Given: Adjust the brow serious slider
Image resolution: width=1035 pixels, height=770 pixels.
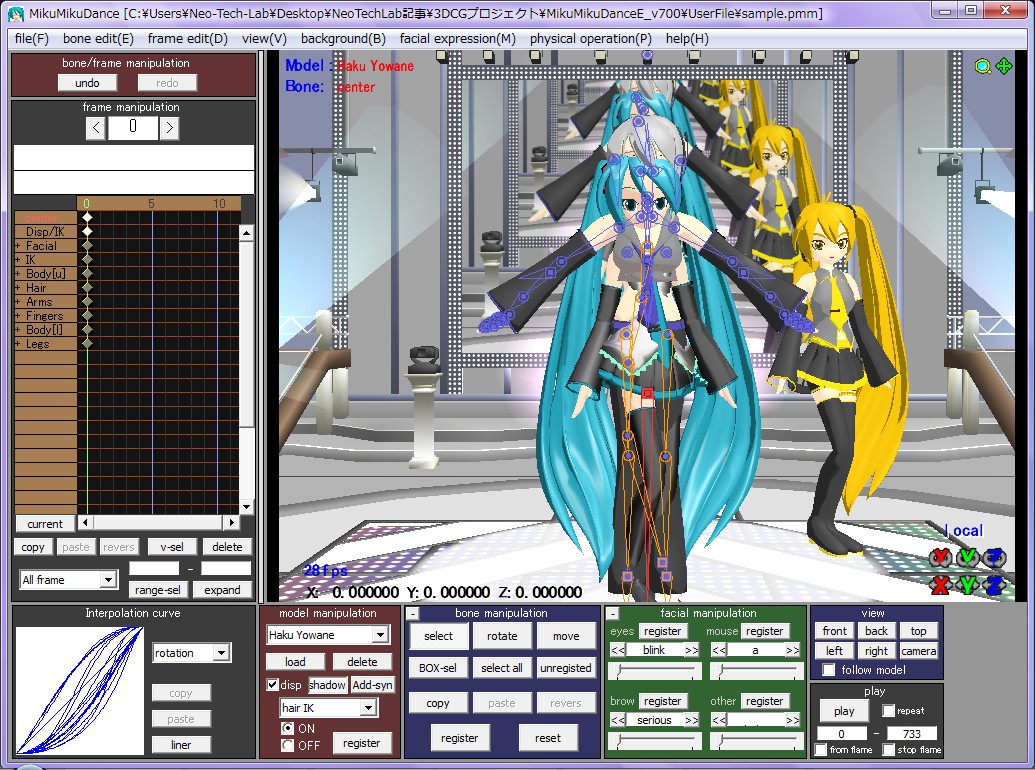Looking at the screenshot, I should tap(655, 741).
